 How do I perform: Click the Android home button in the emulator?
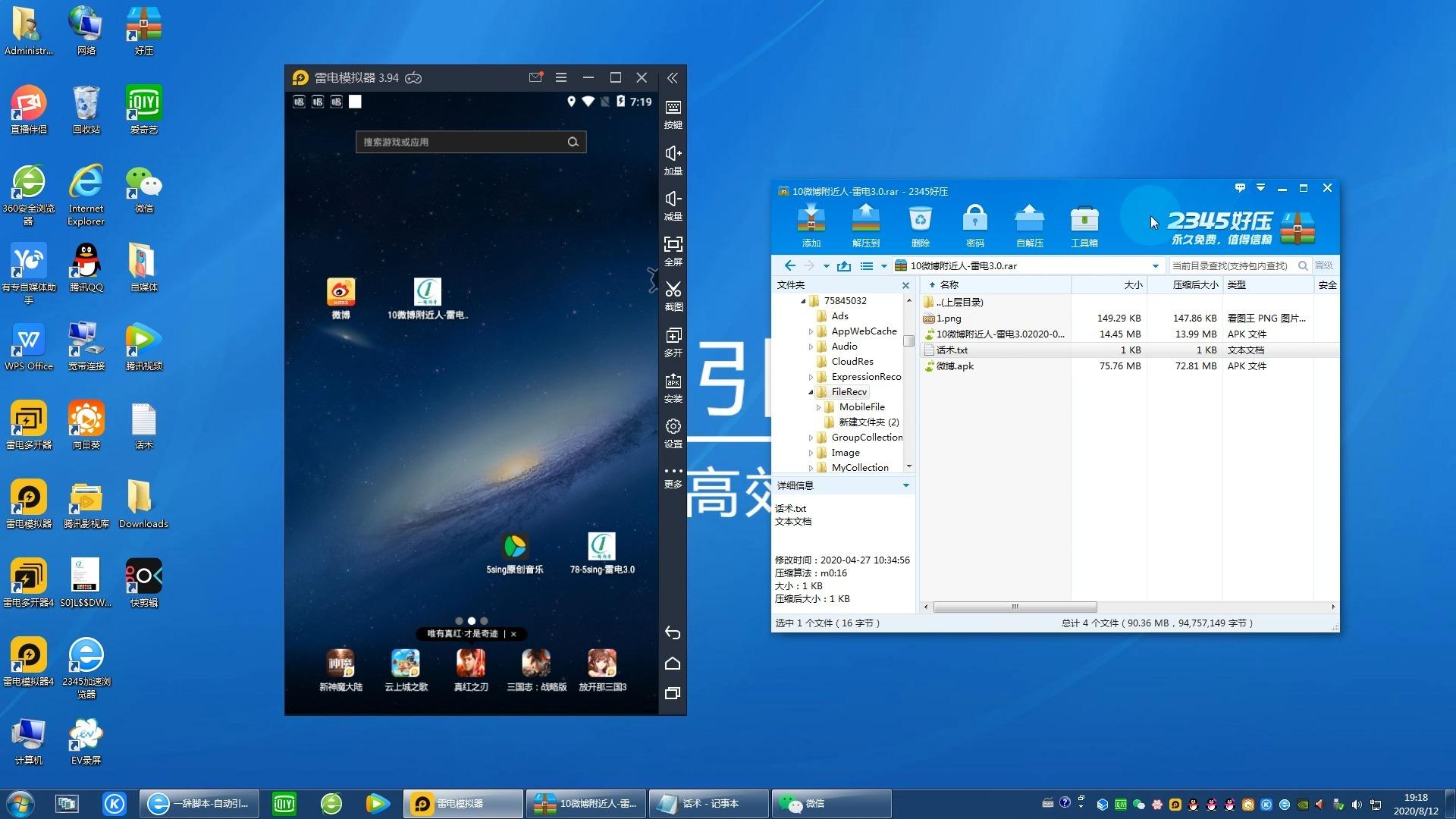pos(673,664)
